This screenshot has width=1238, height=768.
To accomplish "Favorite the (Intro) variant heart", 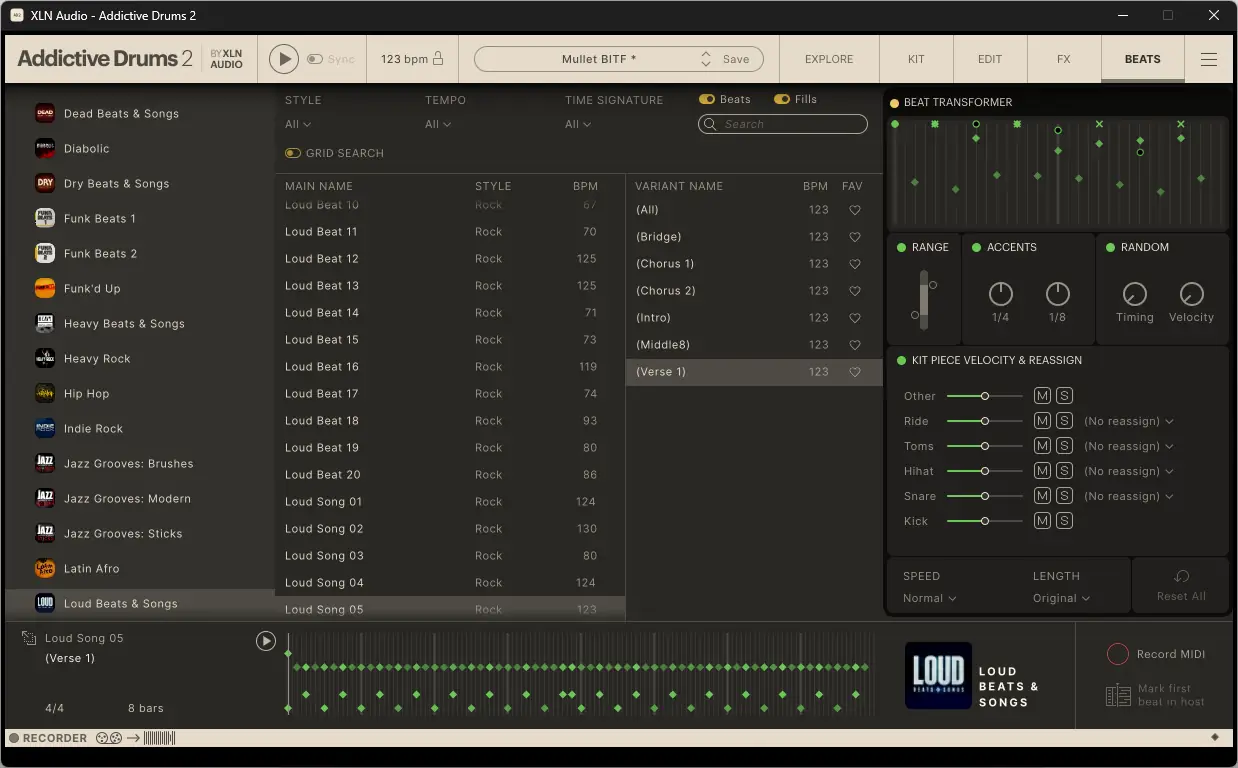I will click(855, 318).
